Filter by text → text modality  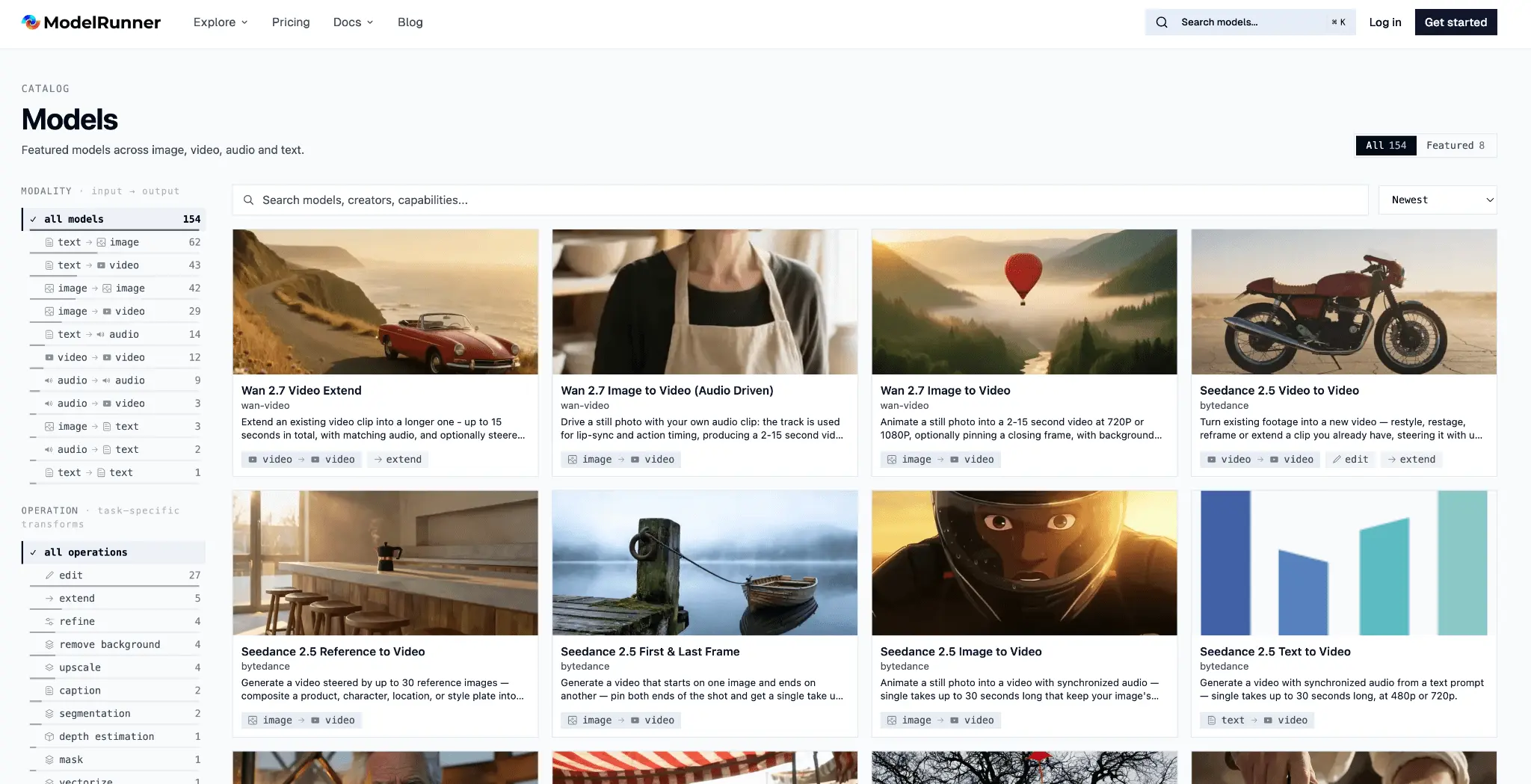[x=115, y=472]
